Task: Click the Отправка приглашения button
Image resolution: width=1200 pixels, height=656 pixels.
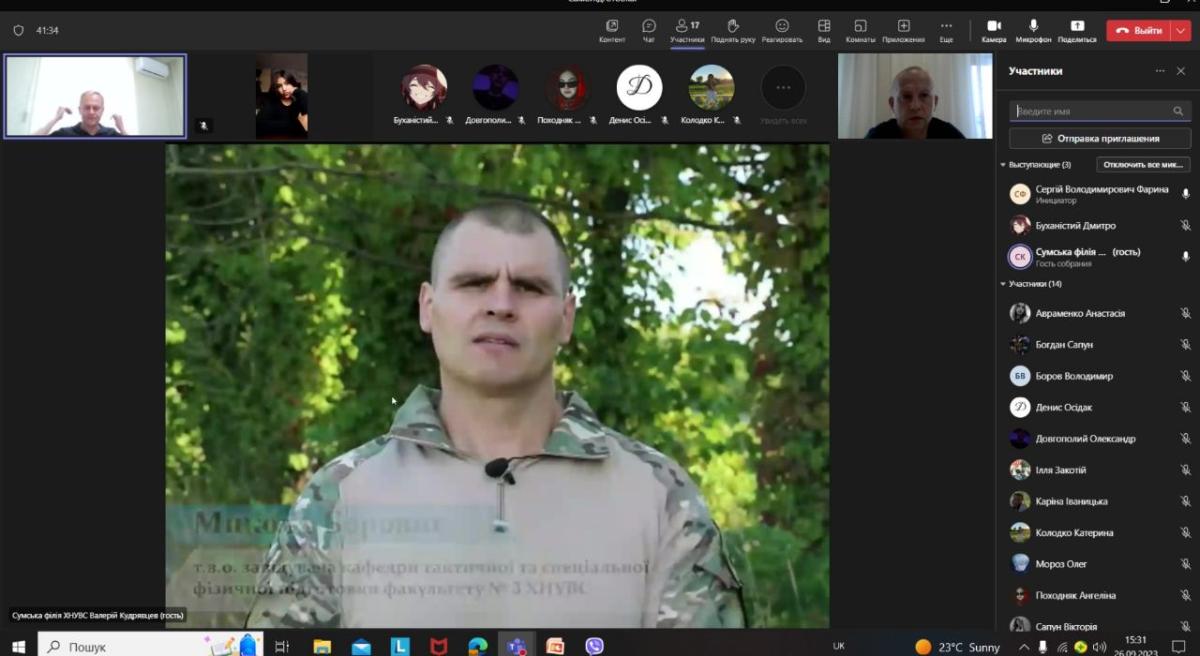Action: tap(1100, 138)
